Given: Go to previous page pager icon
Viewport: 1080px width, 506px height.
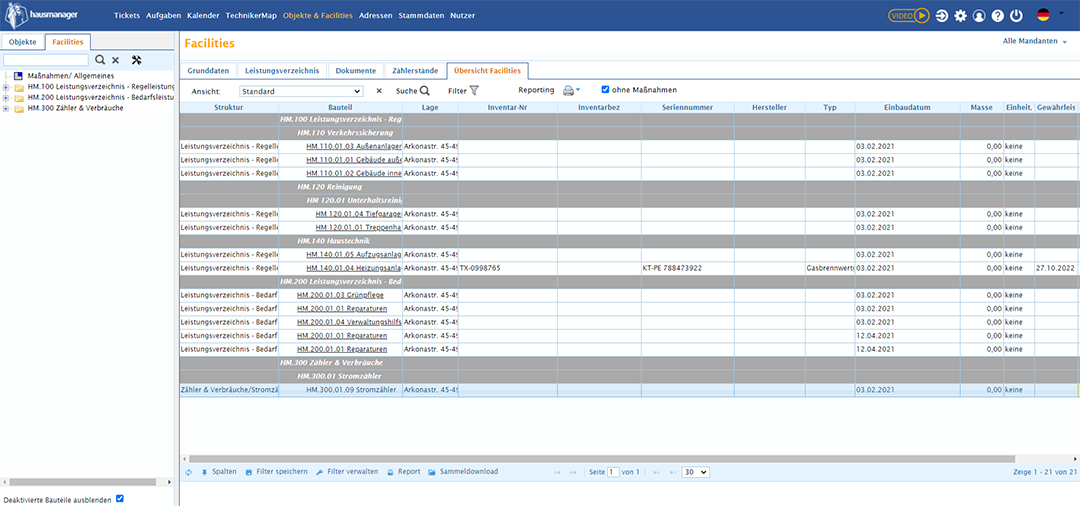Looking at the screenshot, I should point(572,472).
